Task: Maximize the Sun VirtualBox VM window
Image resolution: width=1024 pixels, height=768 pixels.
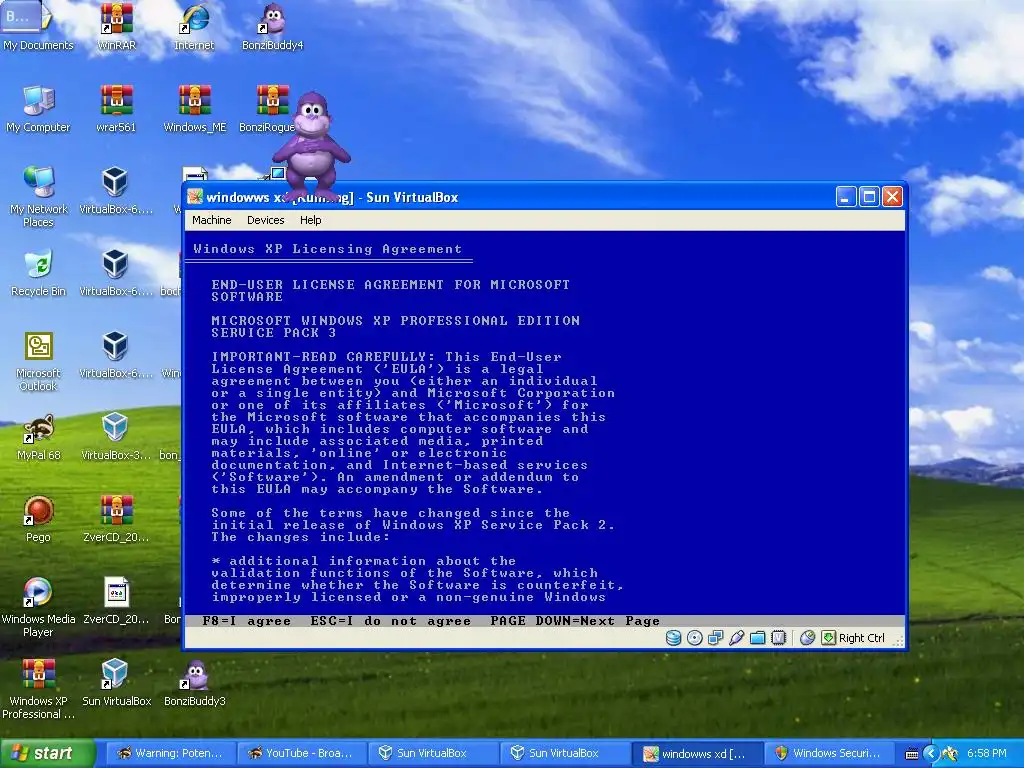Action: click(x=869, y=197)
